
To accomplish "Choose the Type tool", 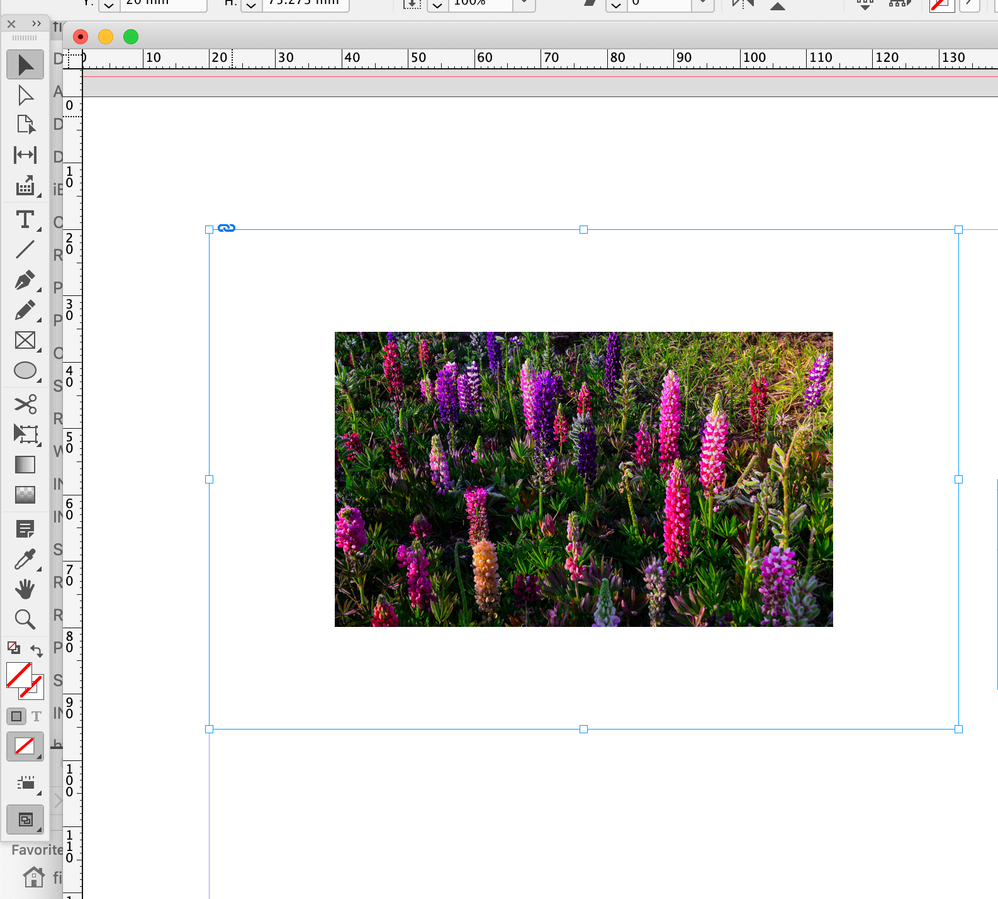I will pyautogui.click(x=25, y=219).
